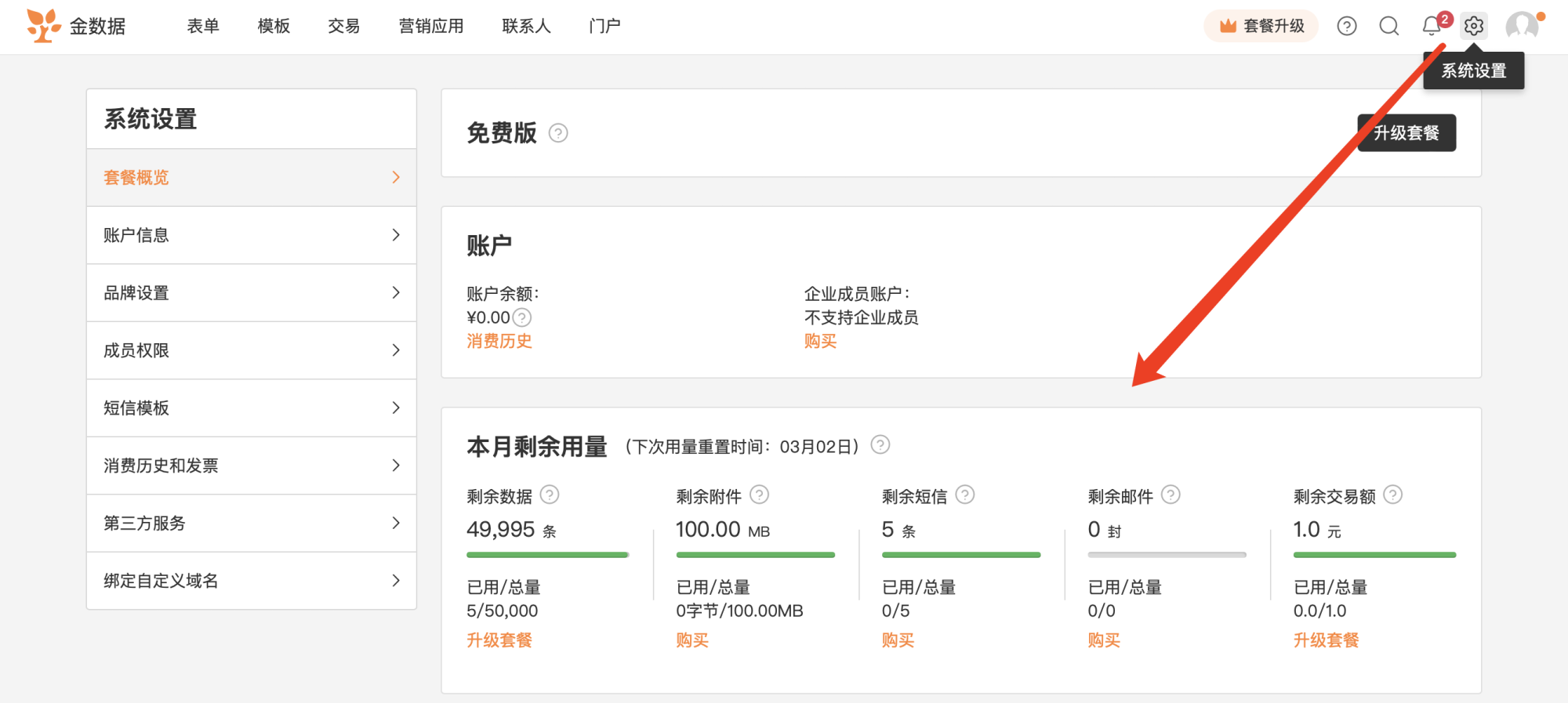Click help icon next to 剩余数据

550,495
